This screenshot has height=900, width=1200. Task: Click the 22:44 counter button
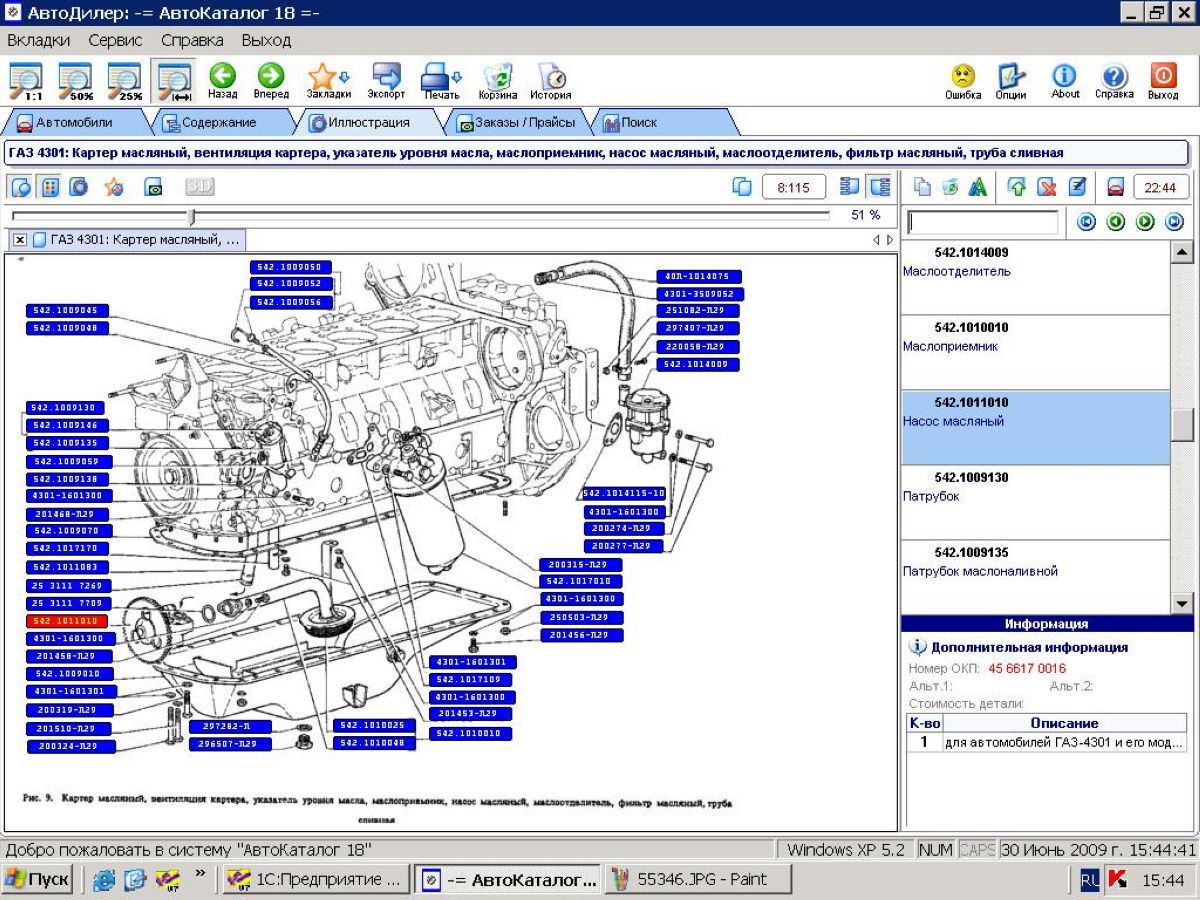(1161, 187)
